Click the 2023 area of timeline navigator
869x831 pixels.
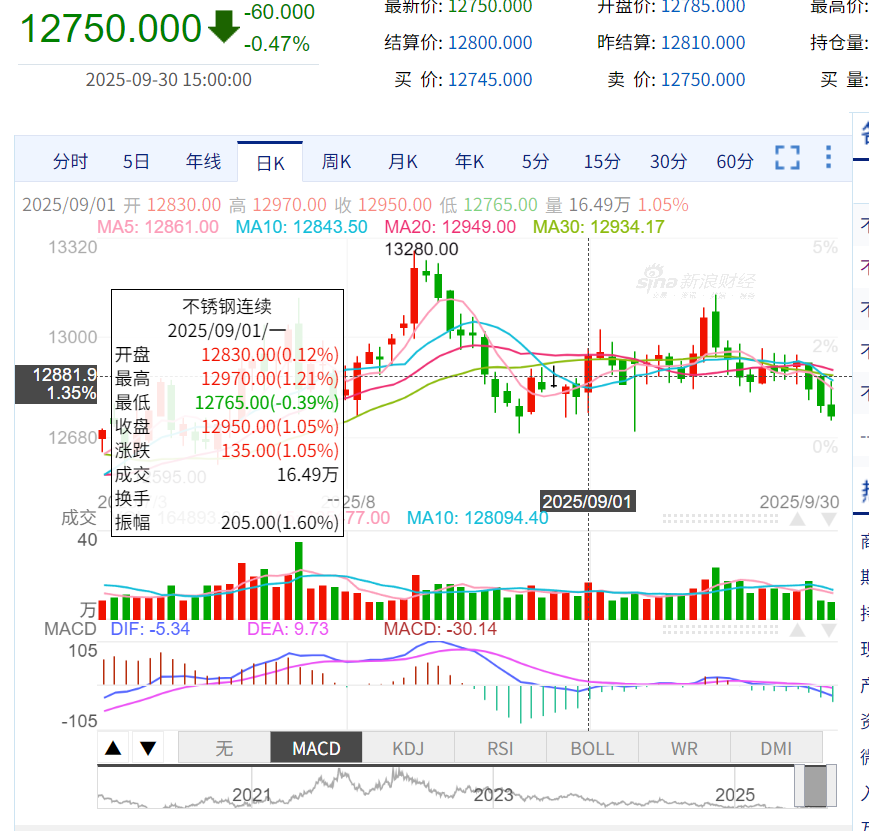[493, 795]
